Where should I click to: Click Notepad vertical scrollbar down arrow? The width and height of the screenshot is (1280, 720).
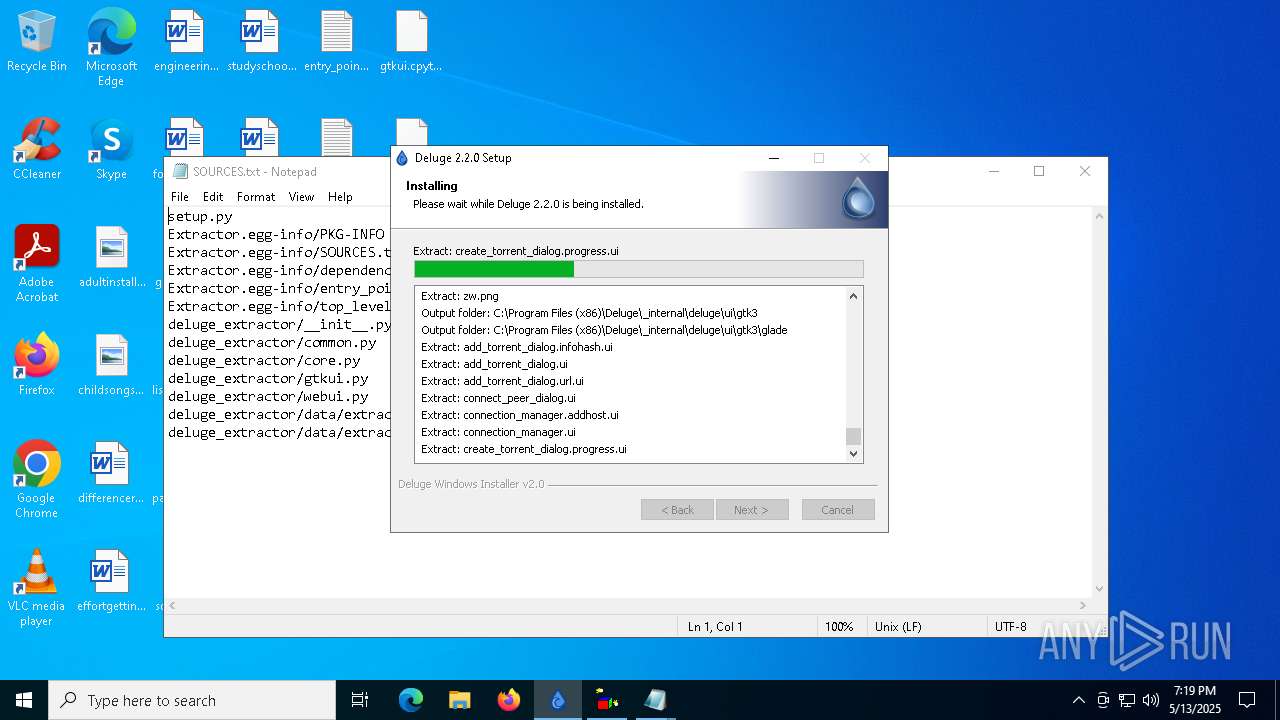[1099, 589]
